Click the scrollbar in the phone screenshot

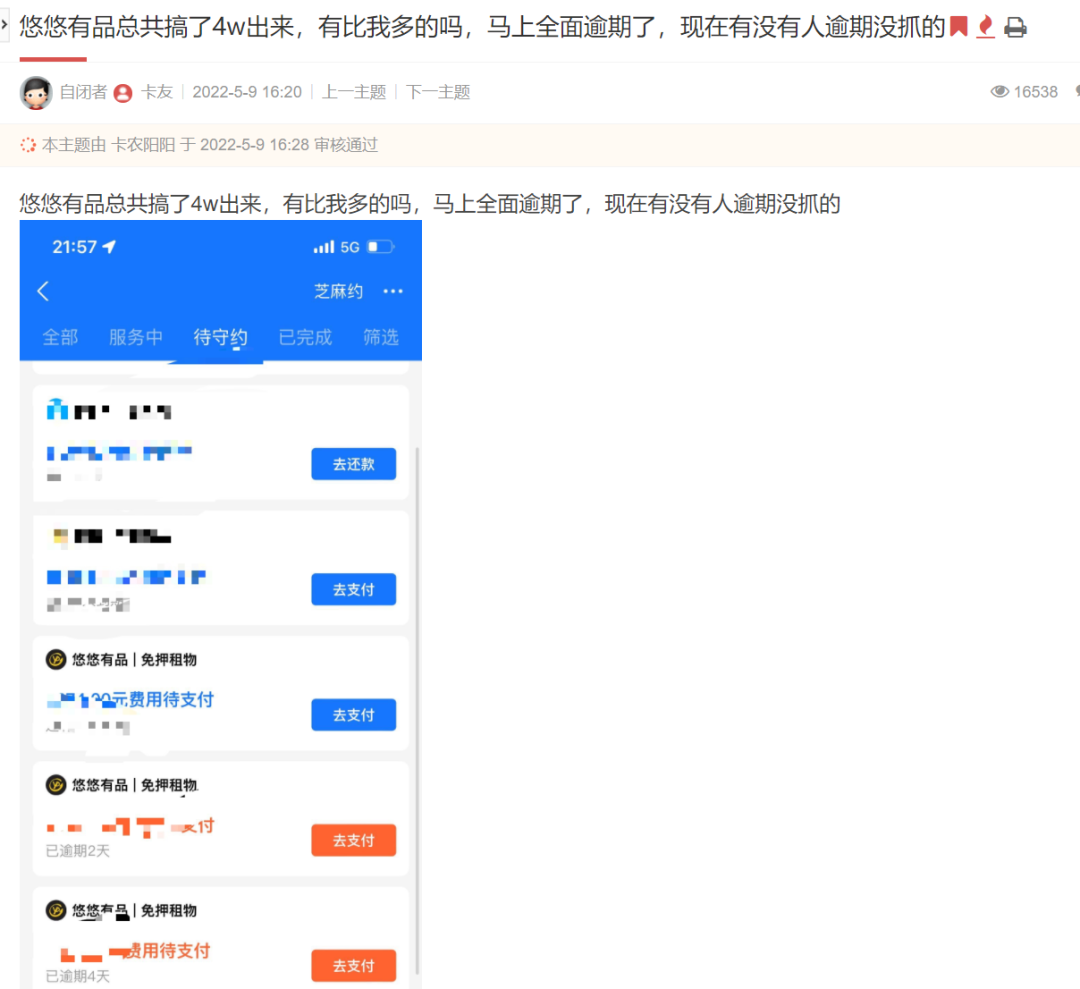(x=417, y=711)
